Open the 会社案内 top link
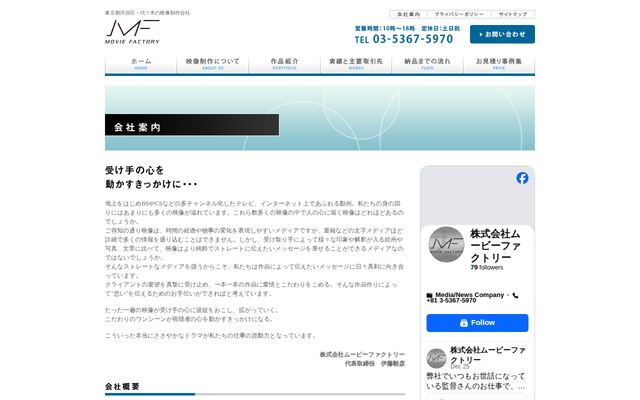 click(x=409, y=14)
